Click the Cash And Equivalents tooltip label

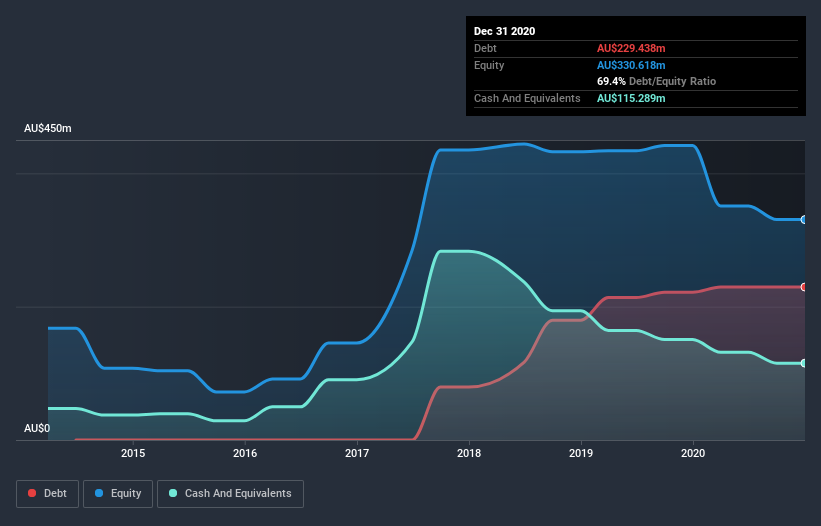[x=527, y=98]
